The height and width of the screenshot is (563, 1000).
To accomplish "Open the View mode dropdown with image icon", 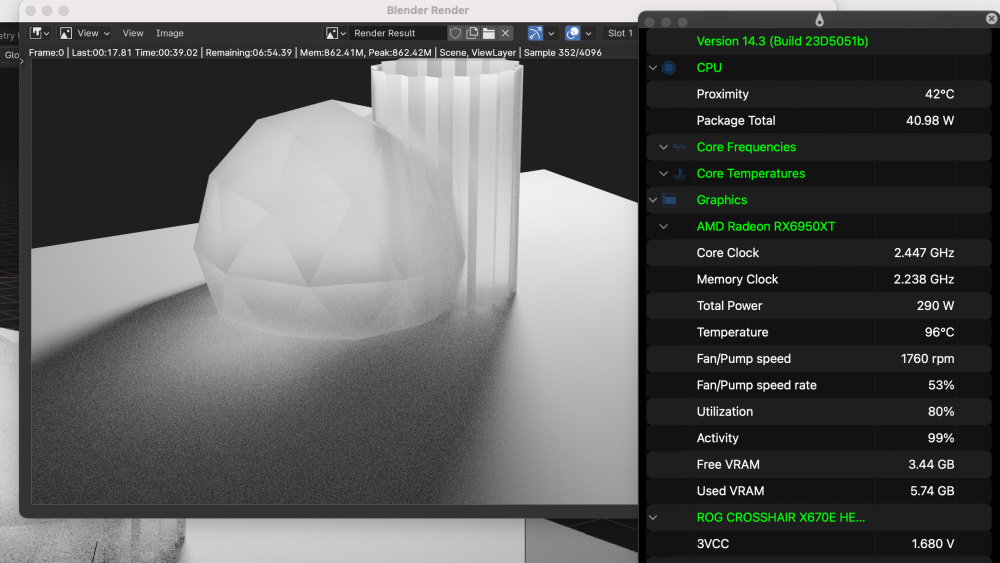I will pos(85,33).
